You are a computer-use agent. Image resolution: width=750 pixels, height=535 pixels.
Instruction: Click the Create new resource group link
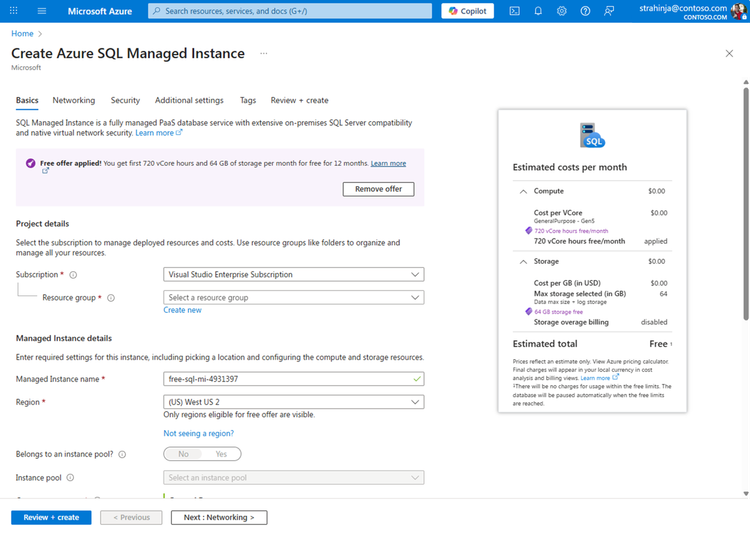[x=183, y=311]
